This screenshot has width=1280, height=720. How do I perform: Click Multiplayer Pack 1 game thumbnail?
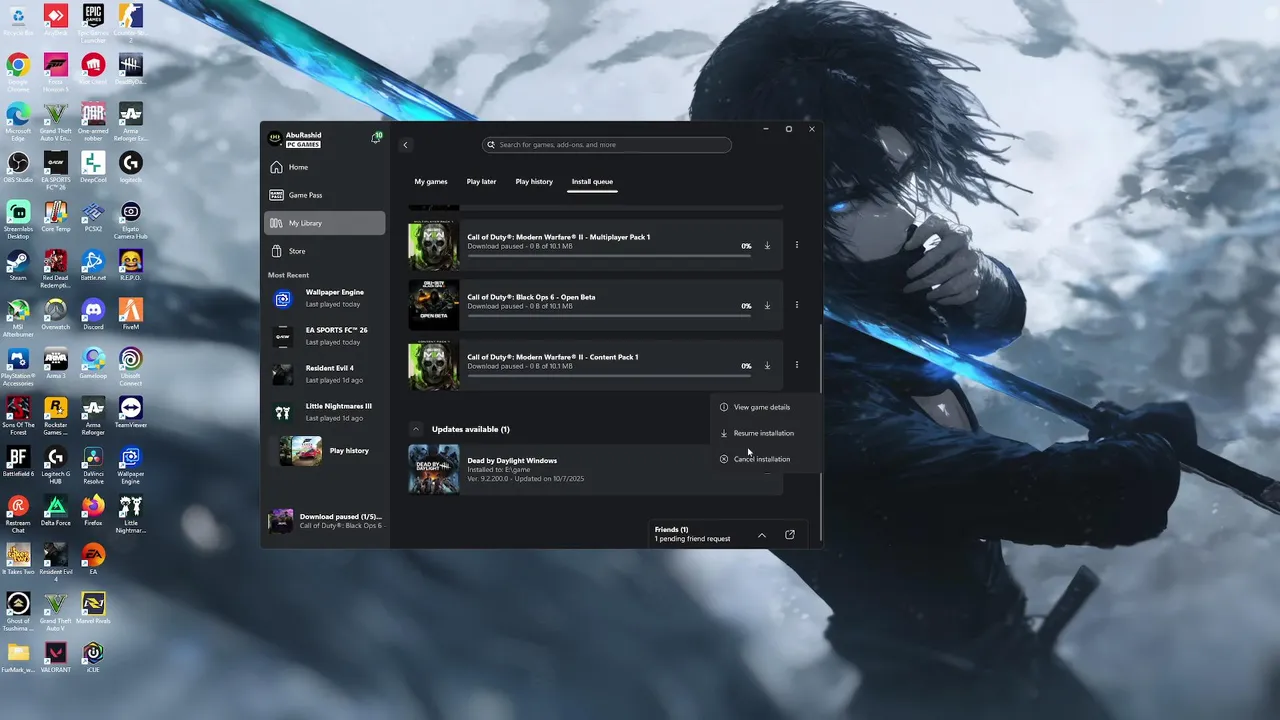pyautogui.click(x=434, y=245)
